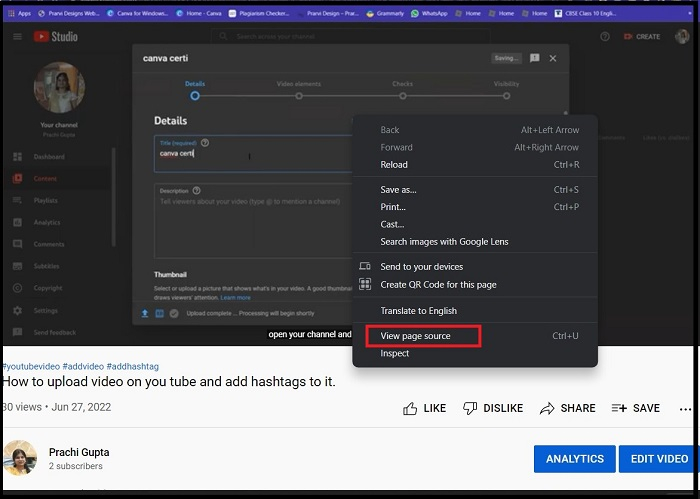Screen dimensions: 700x499
Task: Click Save as... in context menu
Action: pos(399,189)
